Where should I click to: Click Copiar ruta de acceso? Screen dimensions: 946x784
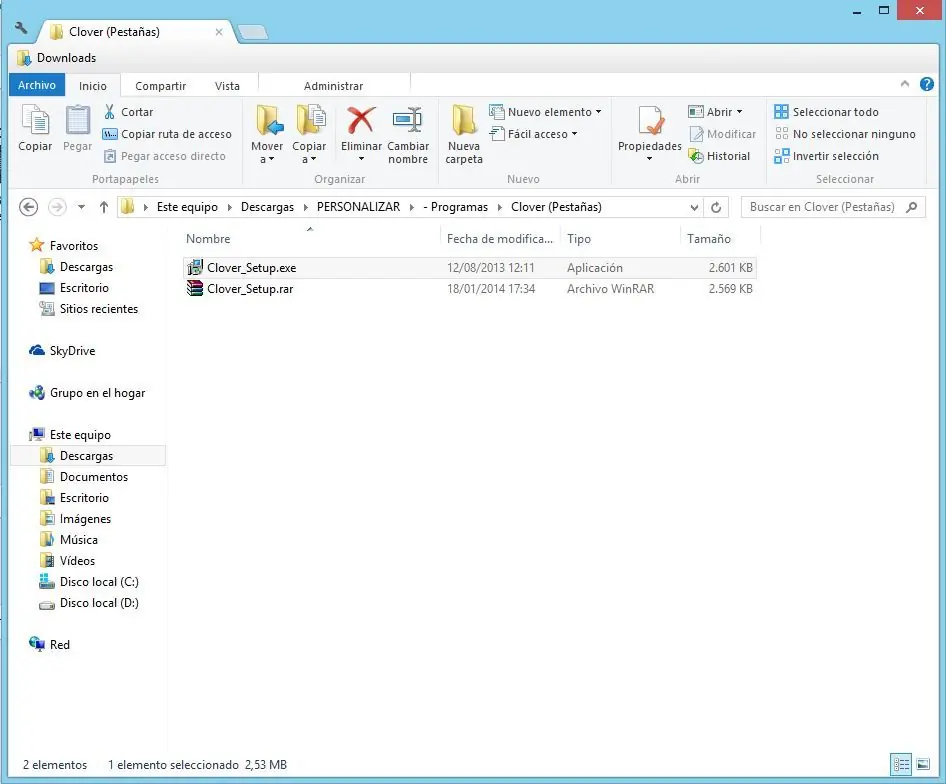[x=168, y=134]
